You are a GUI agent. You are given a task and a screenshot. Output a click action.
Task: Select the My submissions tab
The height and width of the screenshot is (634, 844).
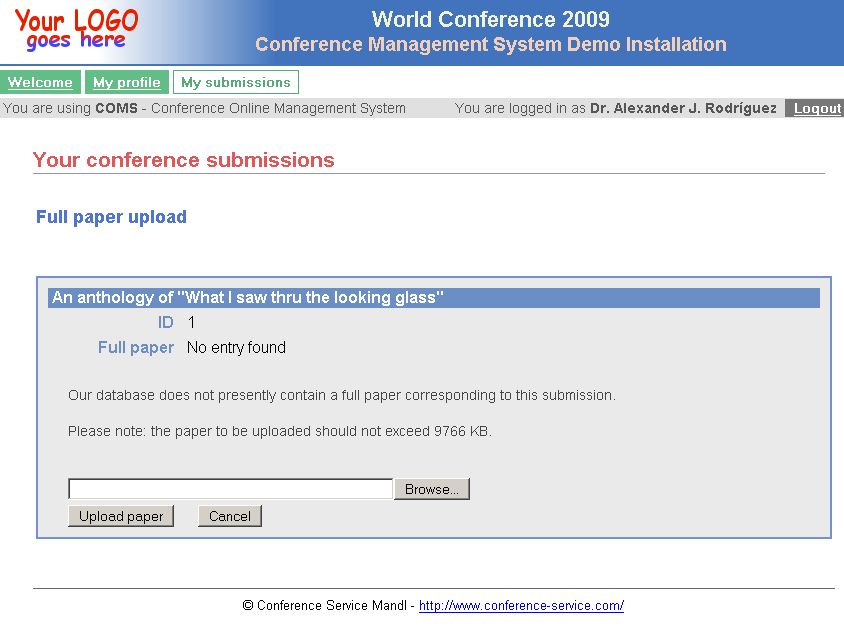(236, 82)
